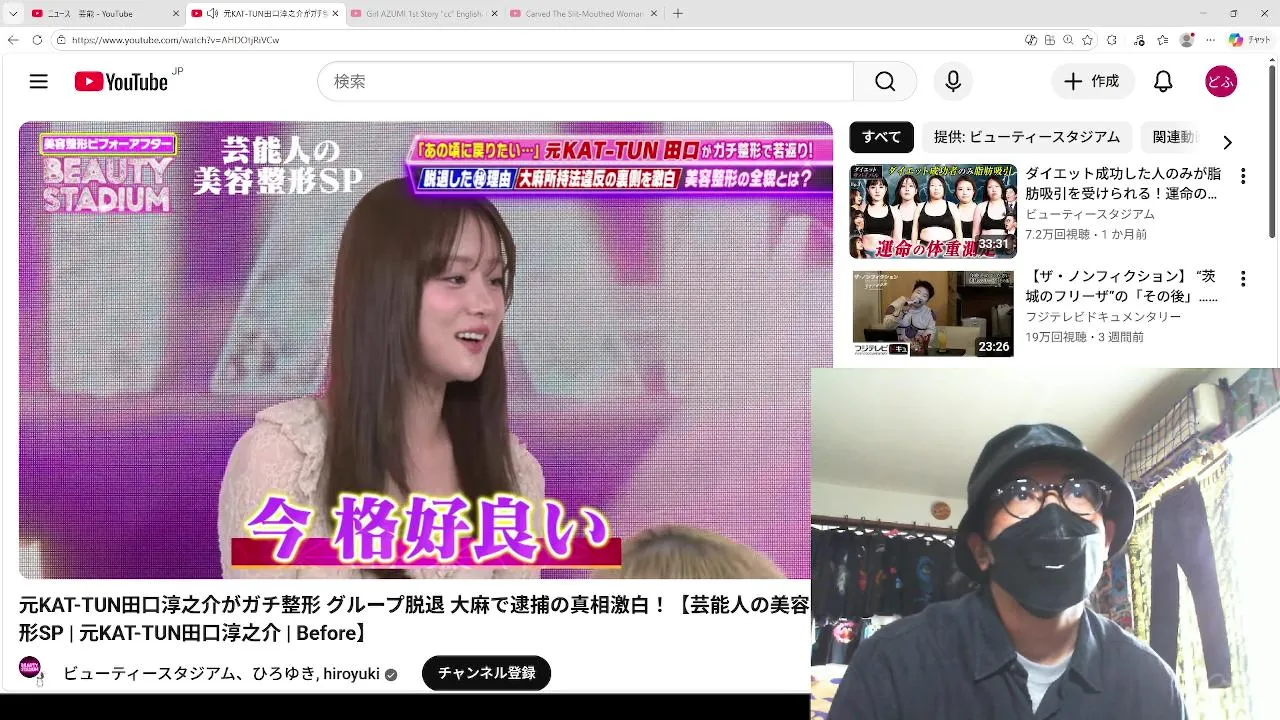The height and width of the screenshot is (720, 1280).
Task: Open options menu for ダイエット video
Action: [x=1243, y=176]
